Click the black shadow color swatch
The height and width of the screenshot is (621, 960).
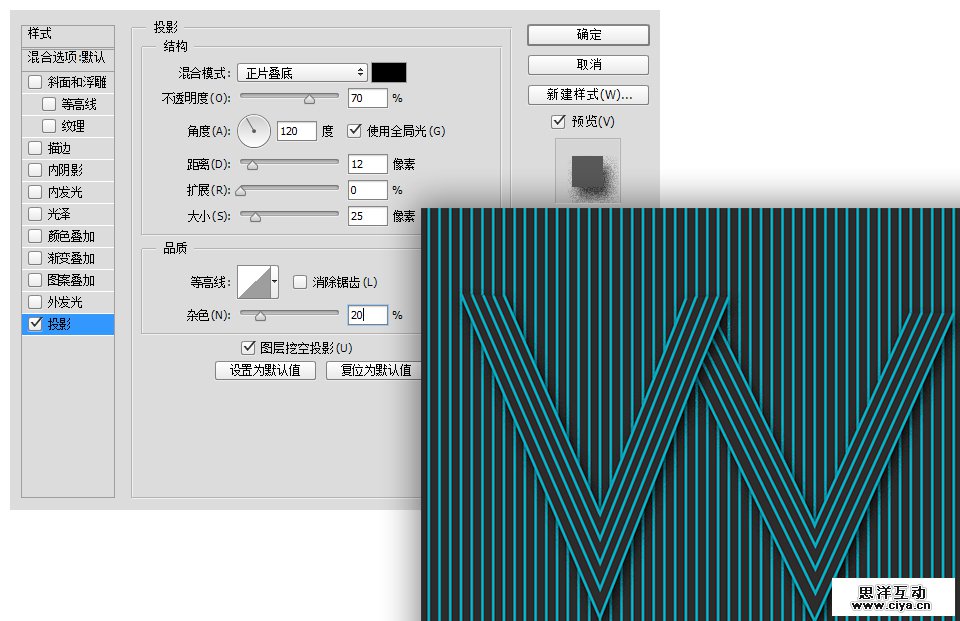click(389, 73)
